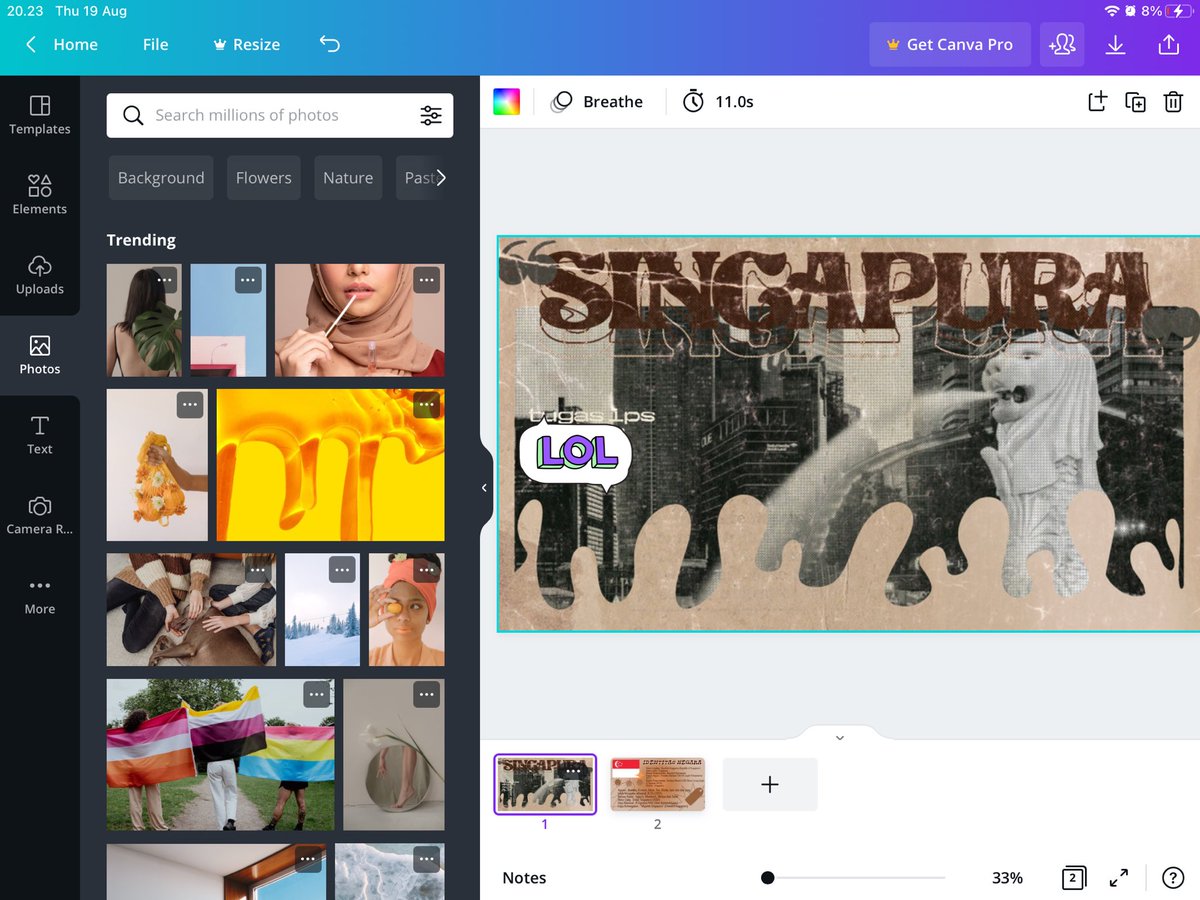Click the 33% zoom level
Screen dimensions: 1200x900
pyautogui.click(x=1007, y=878)
